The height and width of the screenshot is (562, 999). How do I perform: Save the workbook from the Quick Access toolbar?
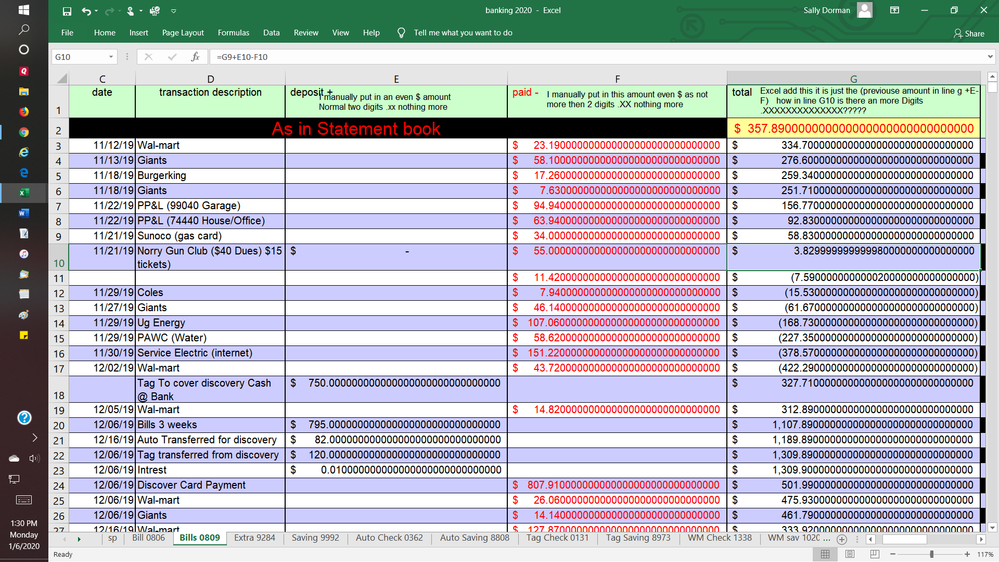click(66, 11)
